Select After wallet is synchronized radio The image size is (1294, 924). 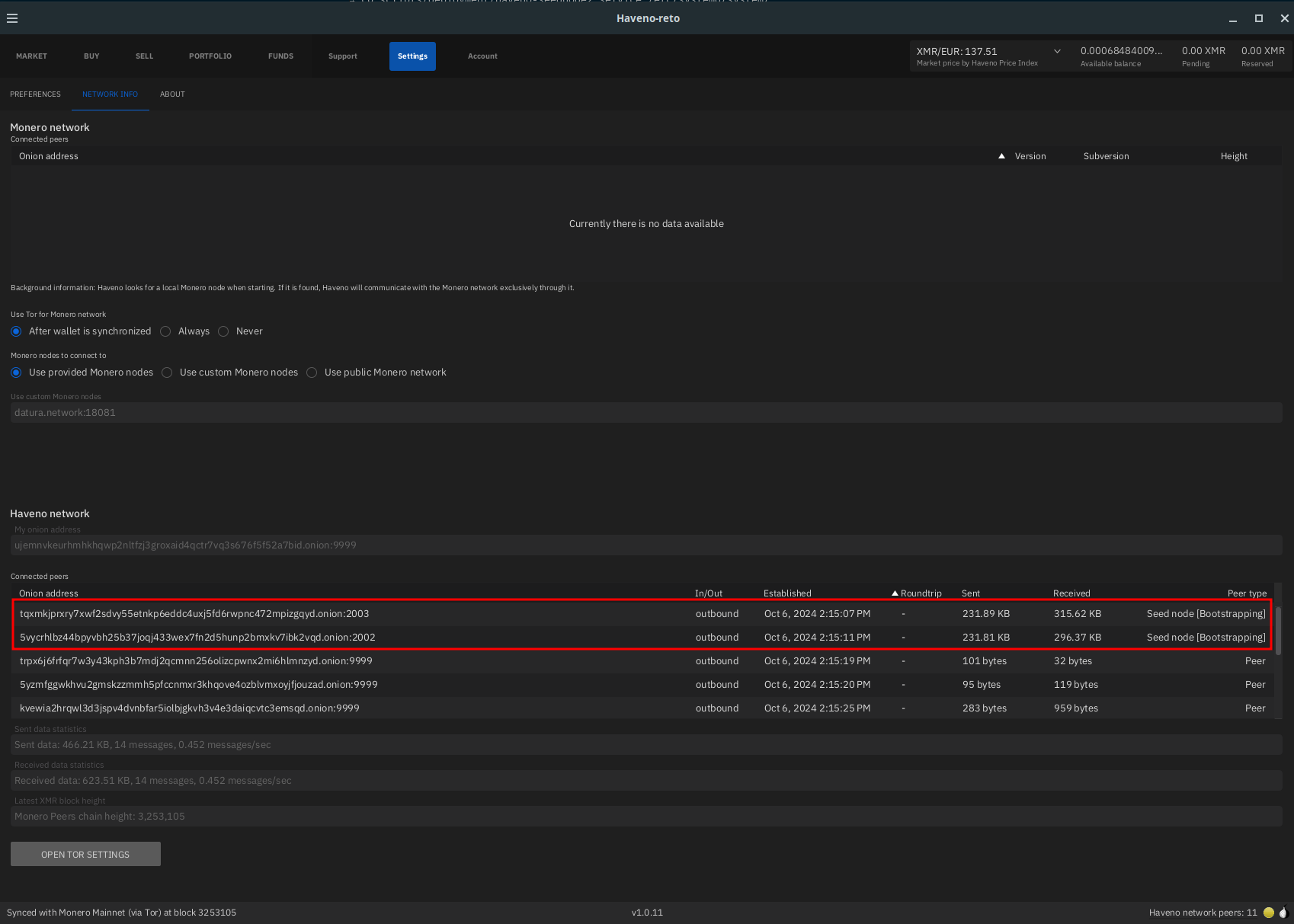point(16,331)
